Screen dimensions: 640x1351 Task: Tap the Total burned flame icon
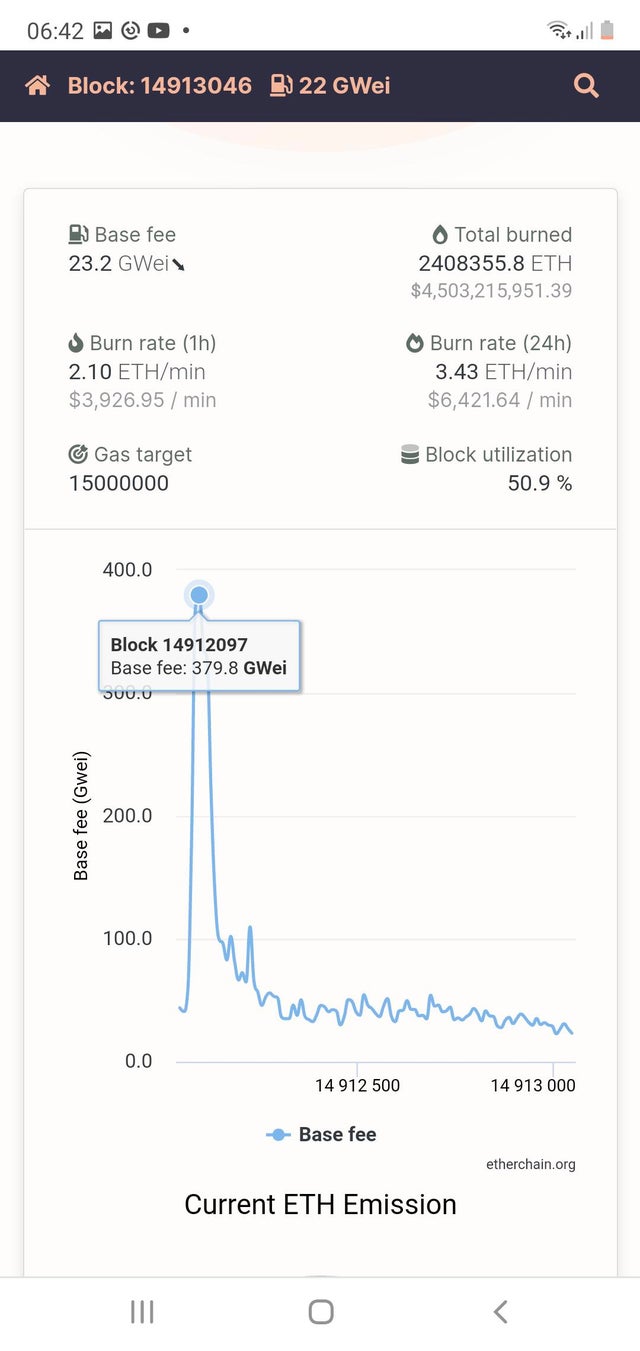pyautogui.click(x=440, y=235)
